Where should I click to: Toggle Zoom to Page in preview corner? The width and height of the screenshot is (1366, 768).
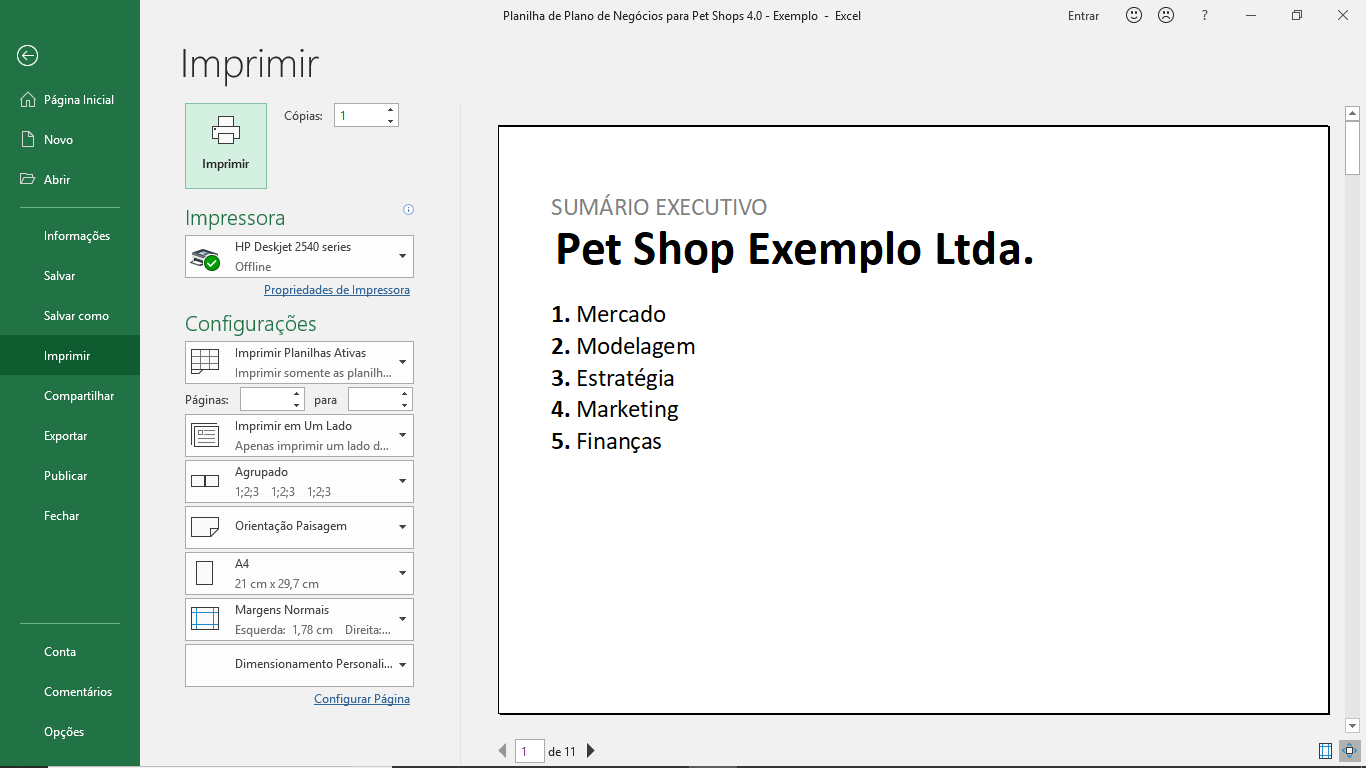tap(1349, 751)
